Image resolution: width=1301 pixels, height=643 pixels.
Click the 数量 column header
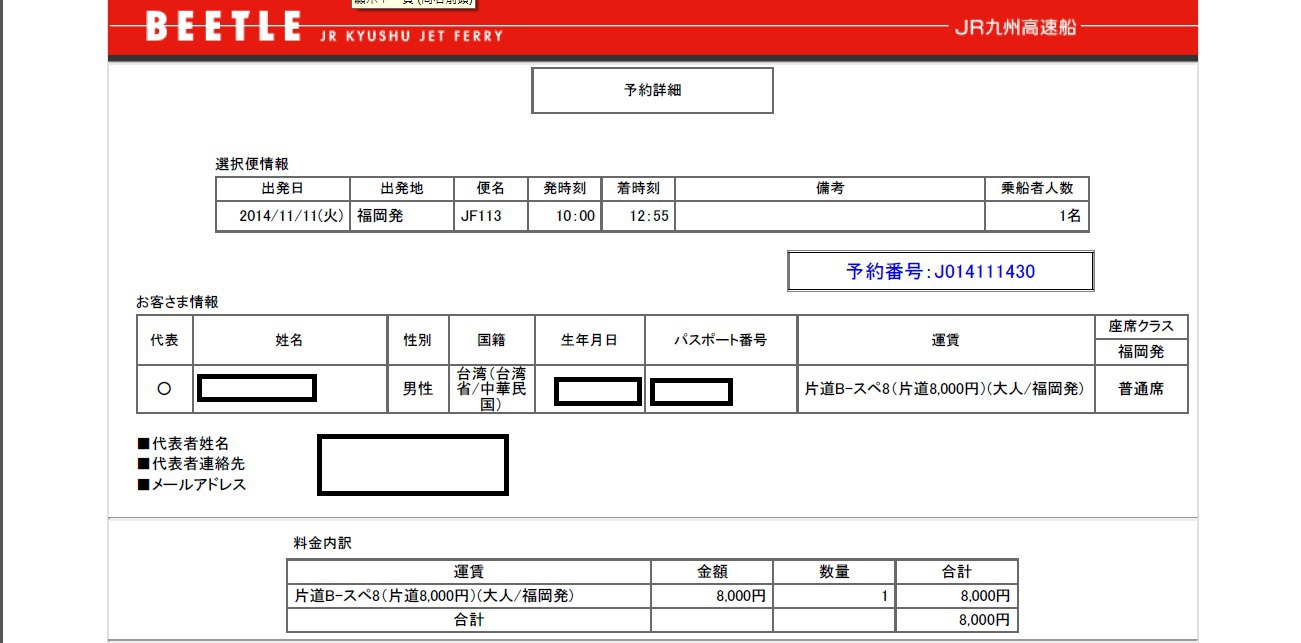click(x=834, y=572)
